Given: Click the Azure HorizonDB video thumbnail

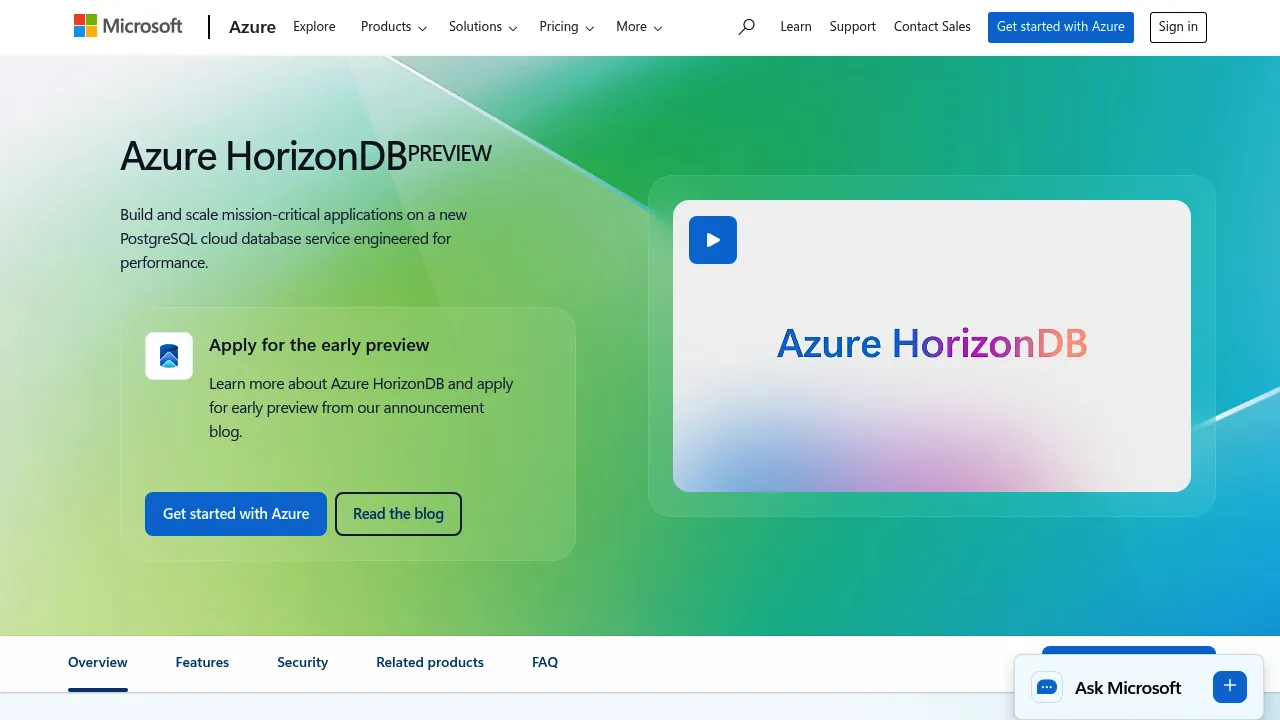Looking at the screenshot, I should [932, 346].
